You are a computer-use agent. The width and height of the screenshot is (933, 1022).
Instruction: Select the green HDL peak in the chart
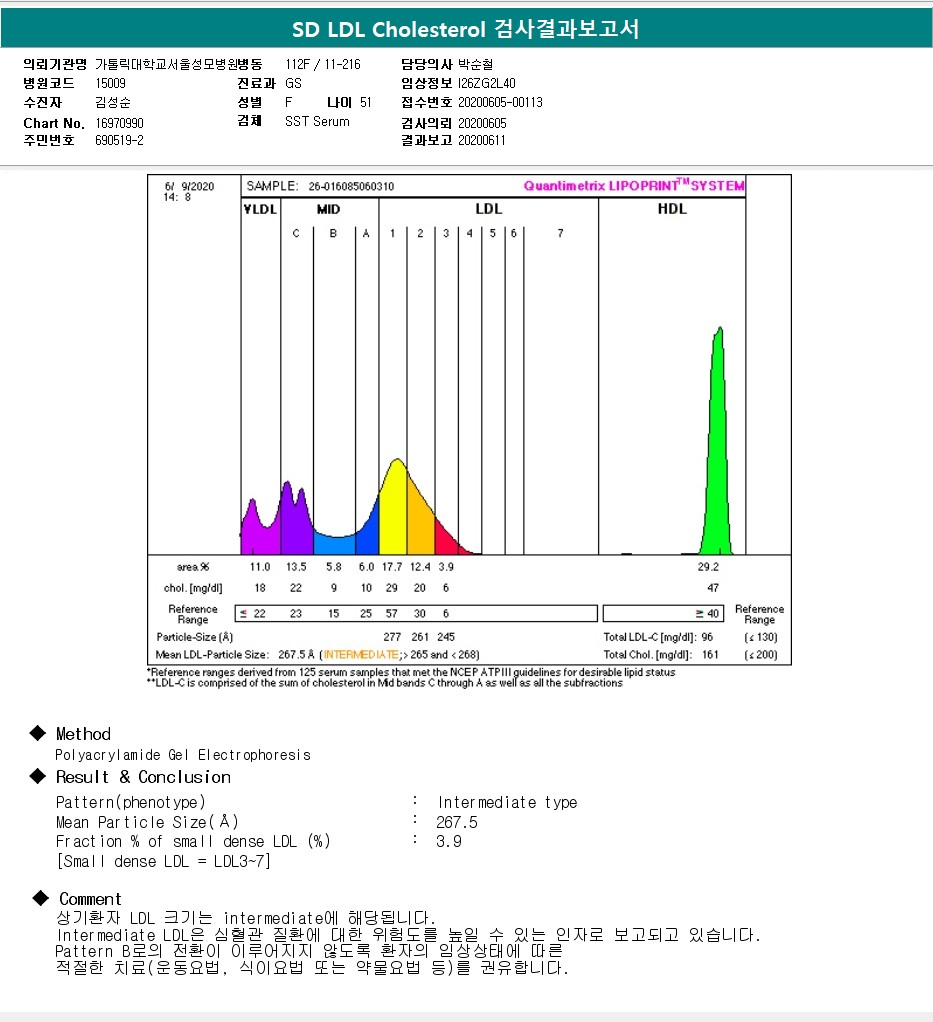pyautogui.click(x=716, y=460)
